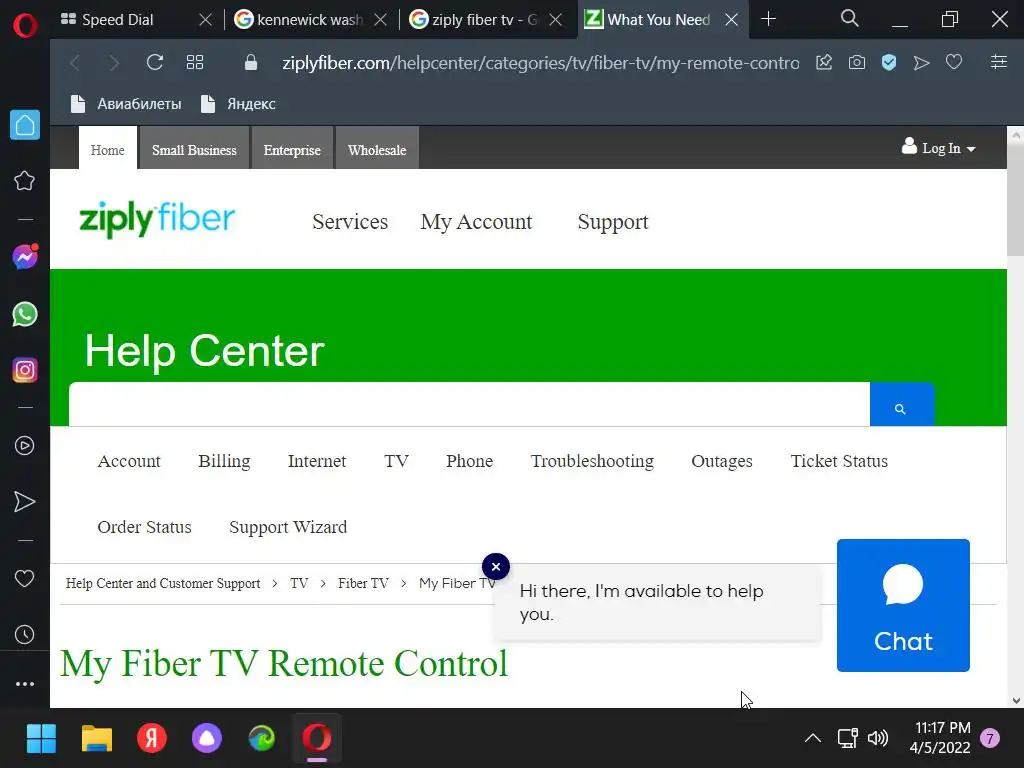
Task: Click the Help Center search field
Action: coord(470,405)
